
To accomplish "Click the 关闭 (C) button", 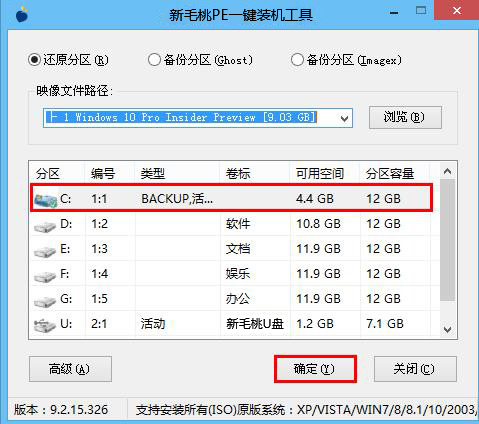I will pyautogui.click(x=415, y=369).
